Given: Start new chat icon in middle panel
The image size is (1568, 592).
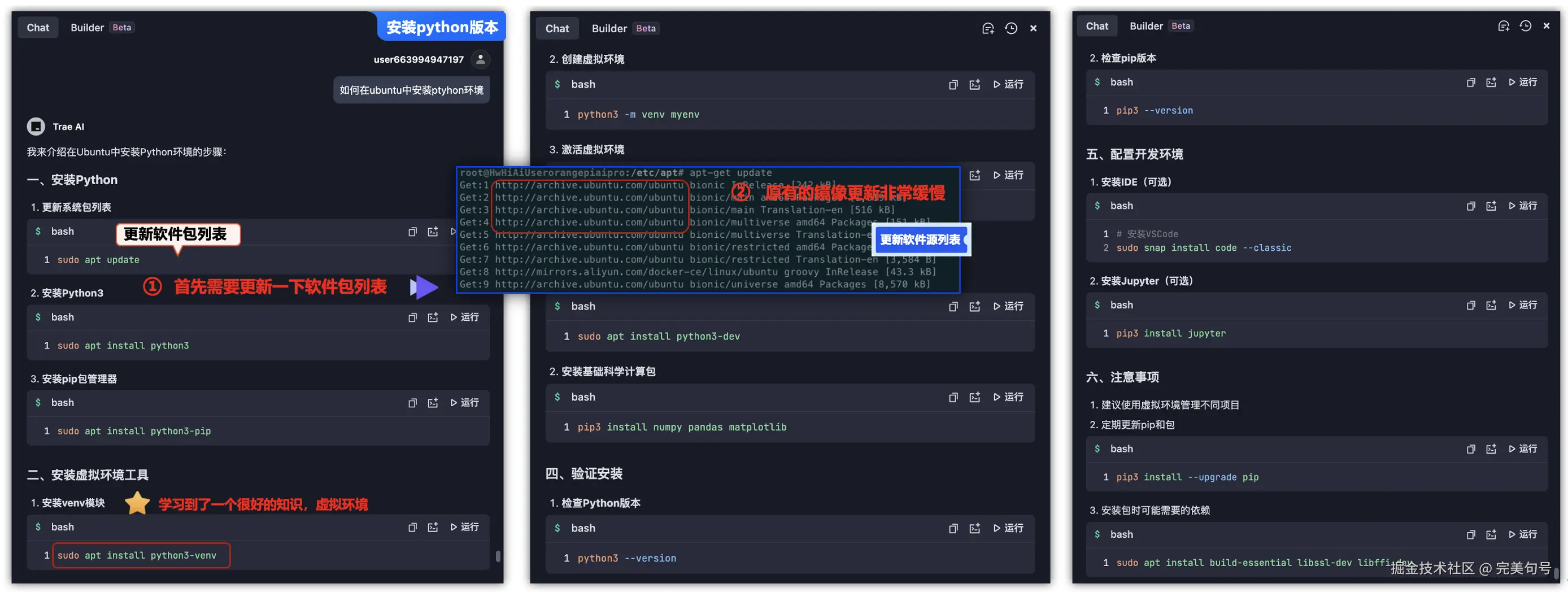Looking at the screenshot, I should pos(988,29).
